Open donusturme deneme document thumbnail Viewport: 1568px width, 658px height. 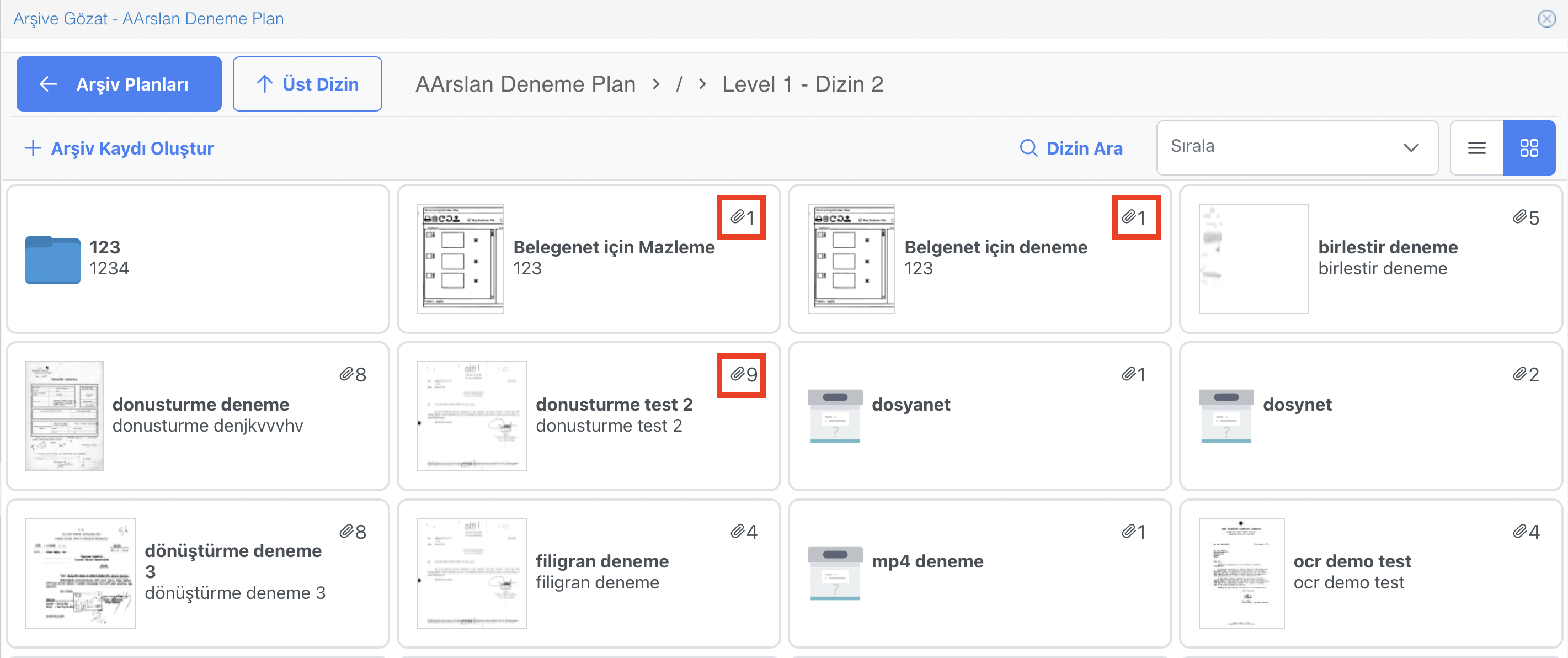coord(65,416)
